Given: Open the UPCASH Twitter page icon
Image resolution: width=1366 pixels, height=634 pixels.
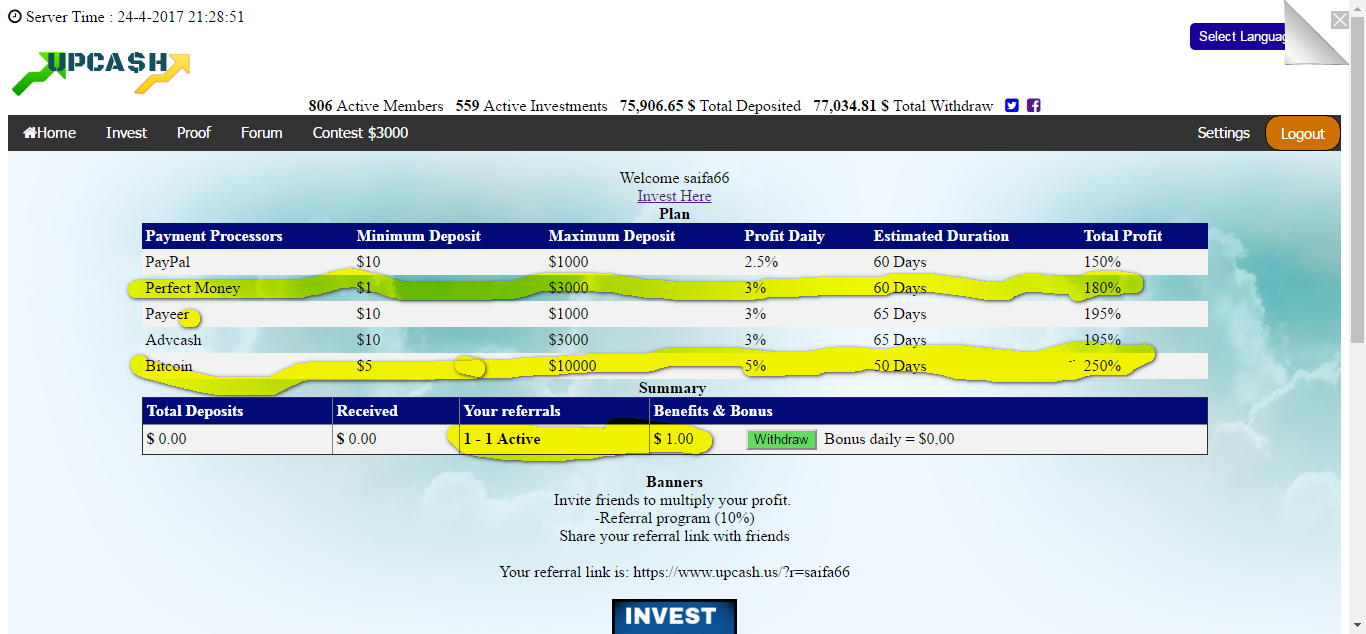Looking at the screenshot, I should (1012, 105).
